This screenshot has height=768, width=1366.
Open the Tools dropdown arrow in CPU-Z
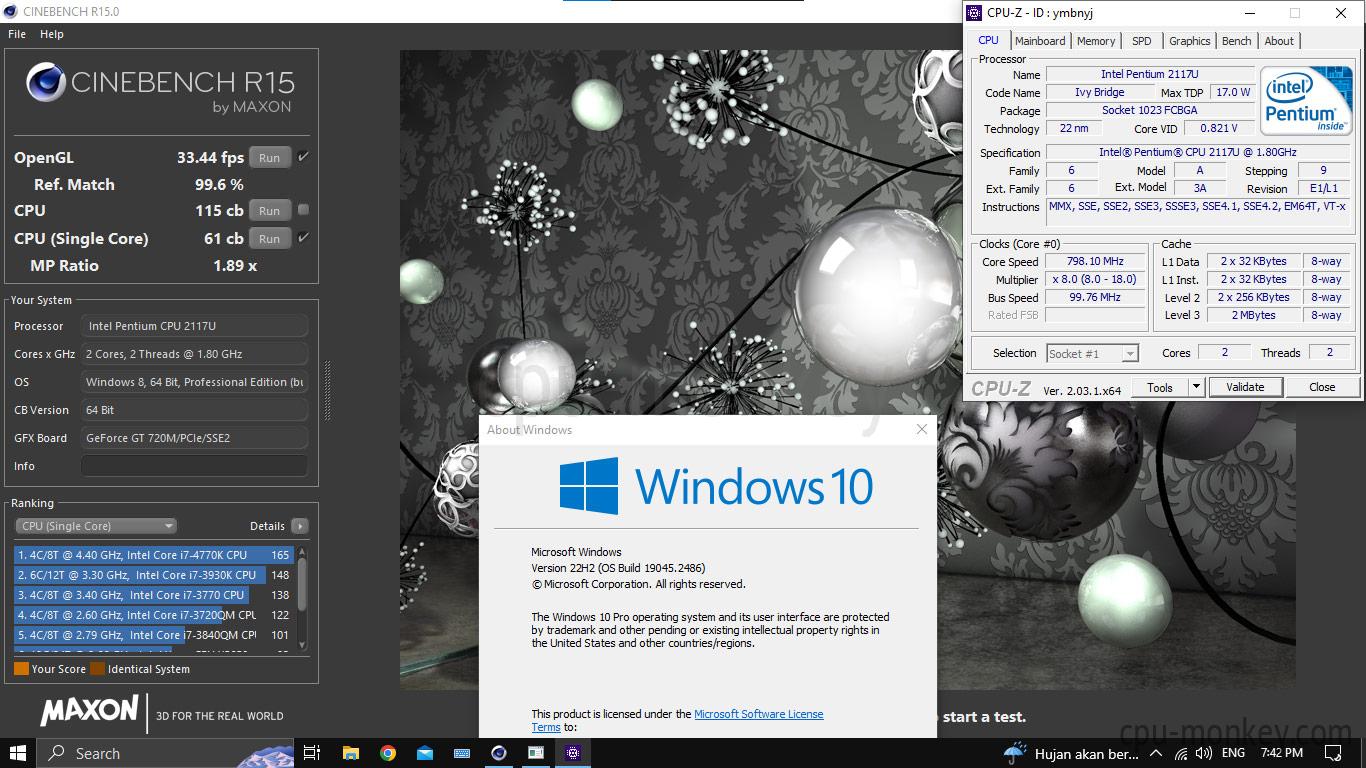click(1195, 387)
